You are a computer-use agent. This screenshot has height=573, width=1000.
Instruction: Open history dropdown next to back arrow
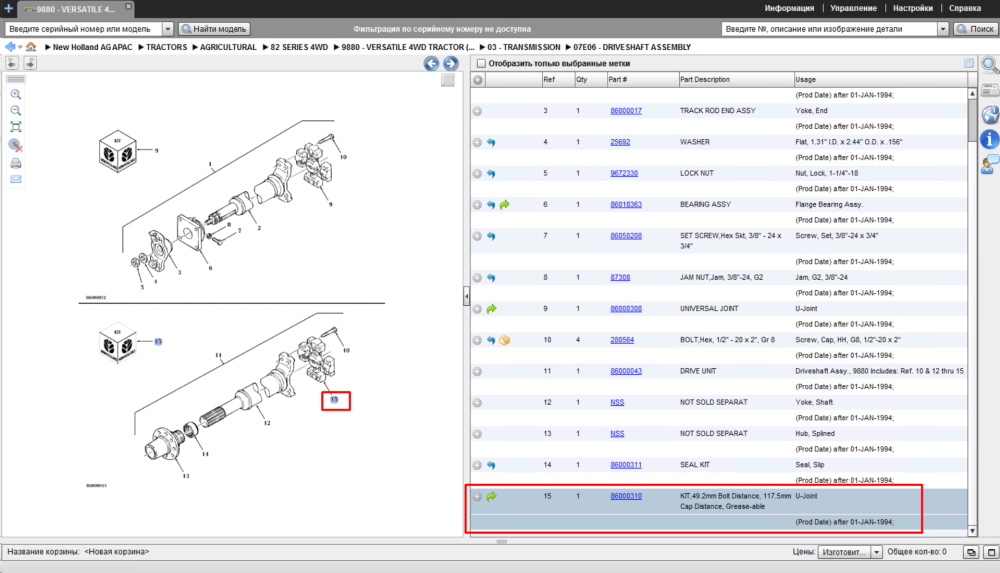pos(20,47)
